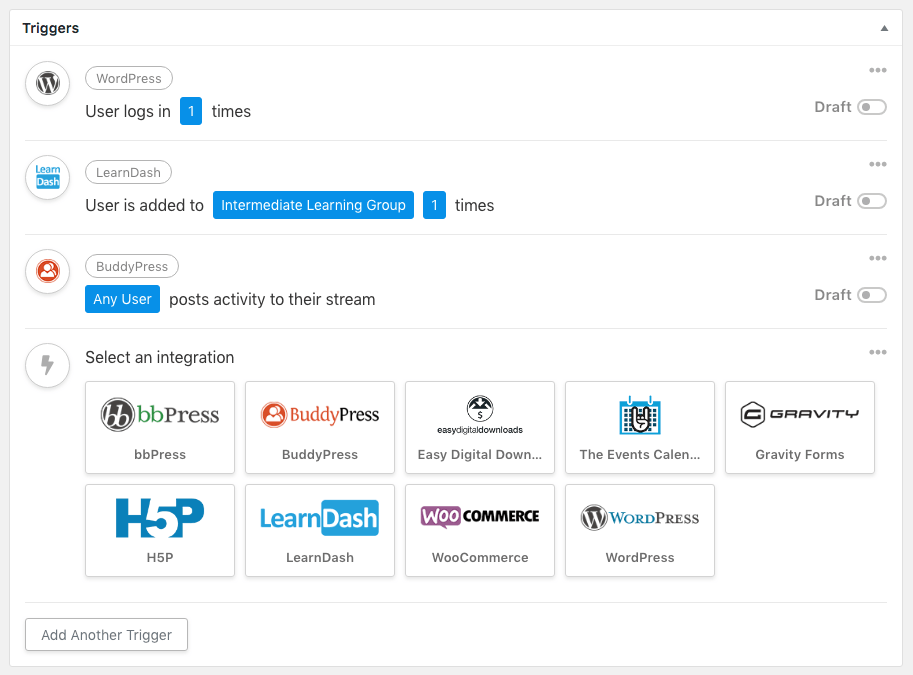Click the Triggers panel heading

(51, 28)
